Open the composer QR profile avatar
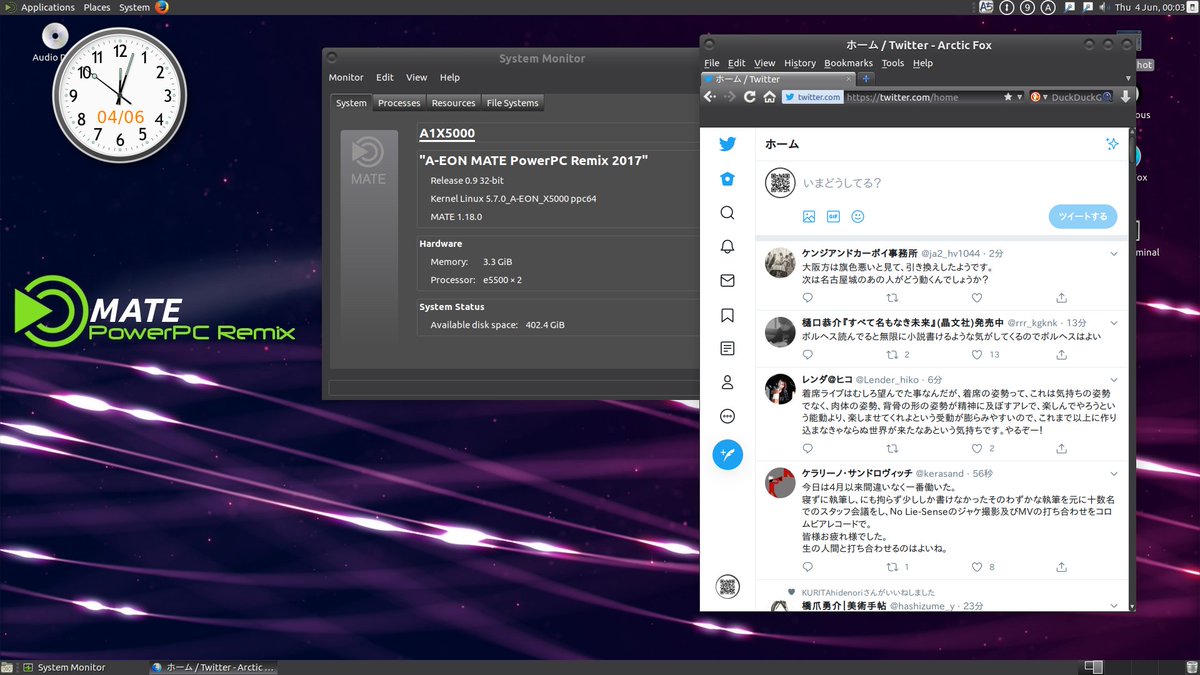 [x=781, y=183]
